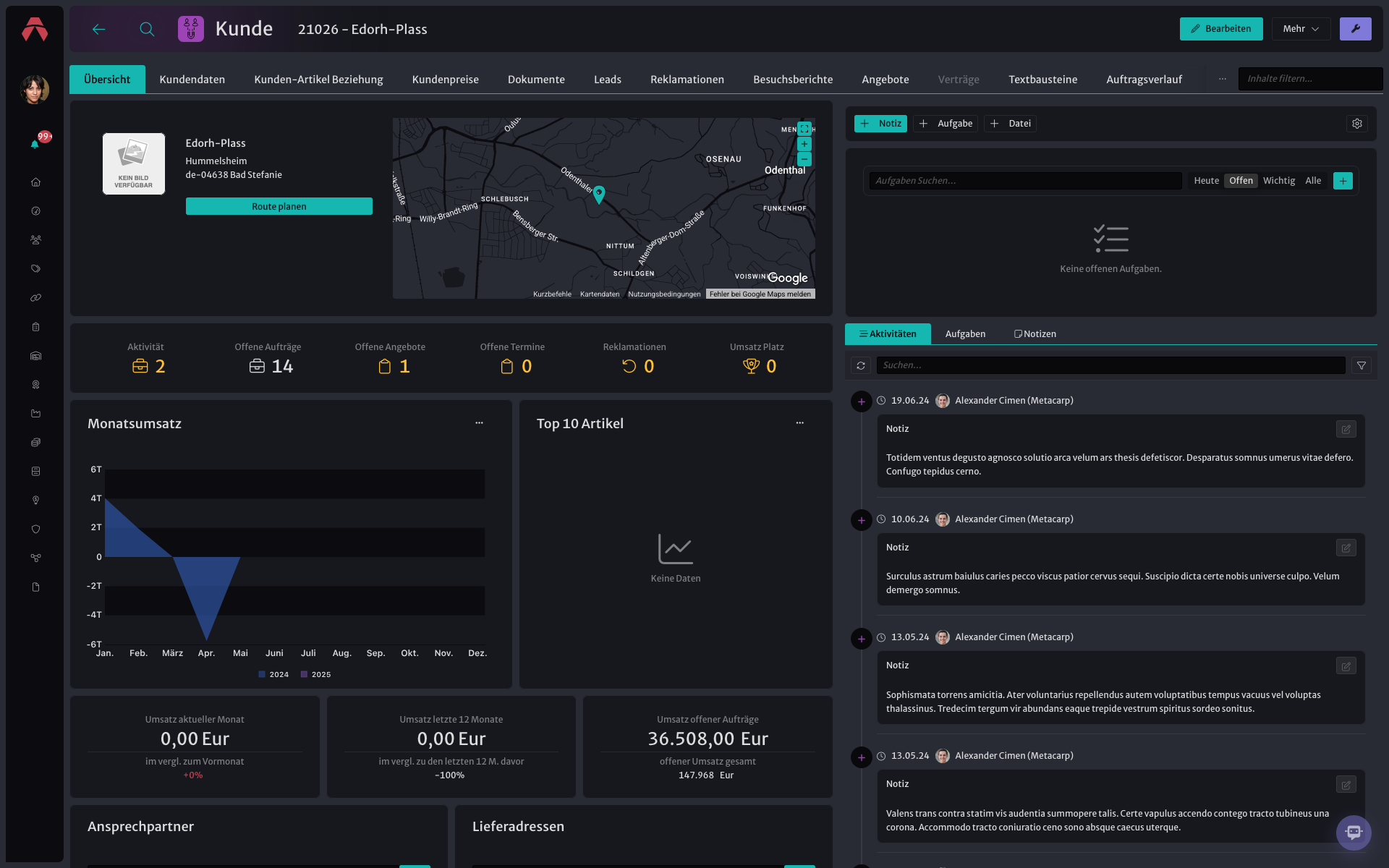Open the activities filter funnel
The height and width of the screenshot is (868, 1389).
click(x=1362, y=365)
